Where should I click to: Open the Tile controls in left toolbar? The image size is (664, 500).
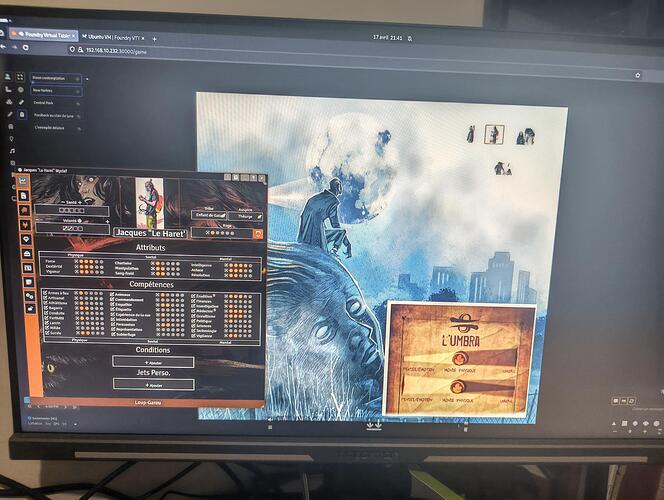(x=9, y=102)
